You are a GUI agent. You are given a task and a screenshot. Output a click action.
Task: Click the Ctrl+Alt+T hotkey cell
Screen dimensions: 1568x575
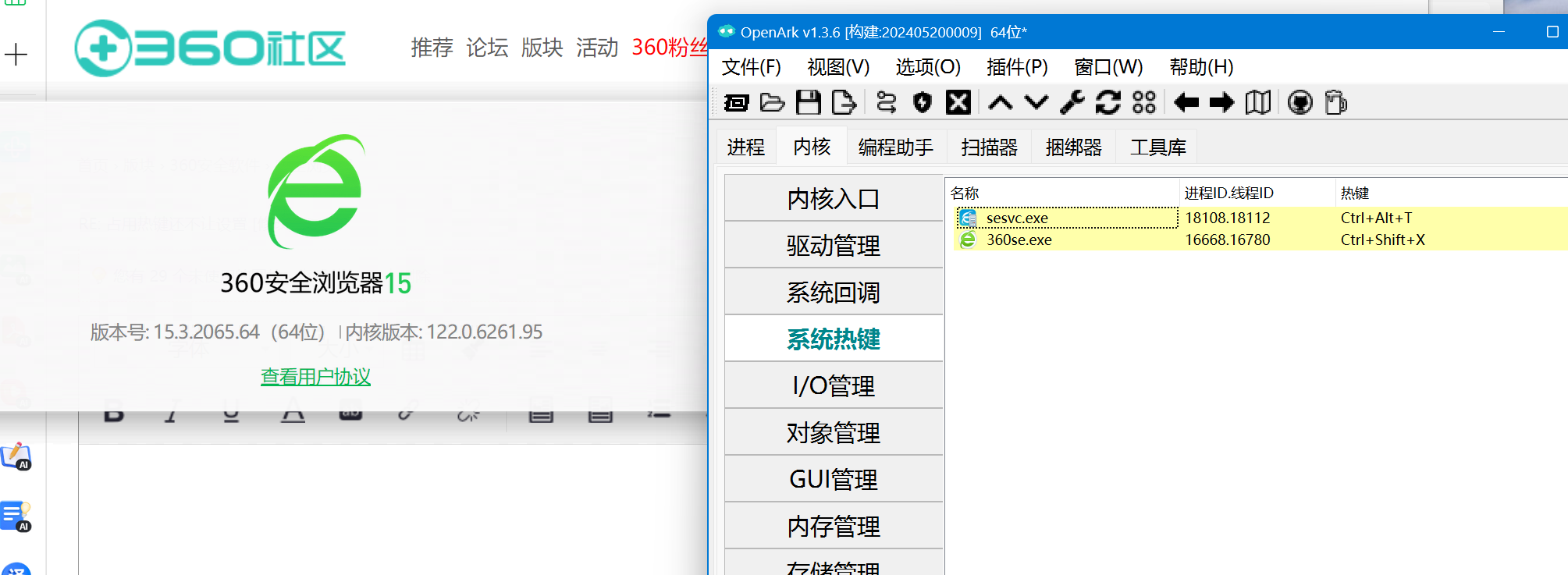[x=1376, y=218]
